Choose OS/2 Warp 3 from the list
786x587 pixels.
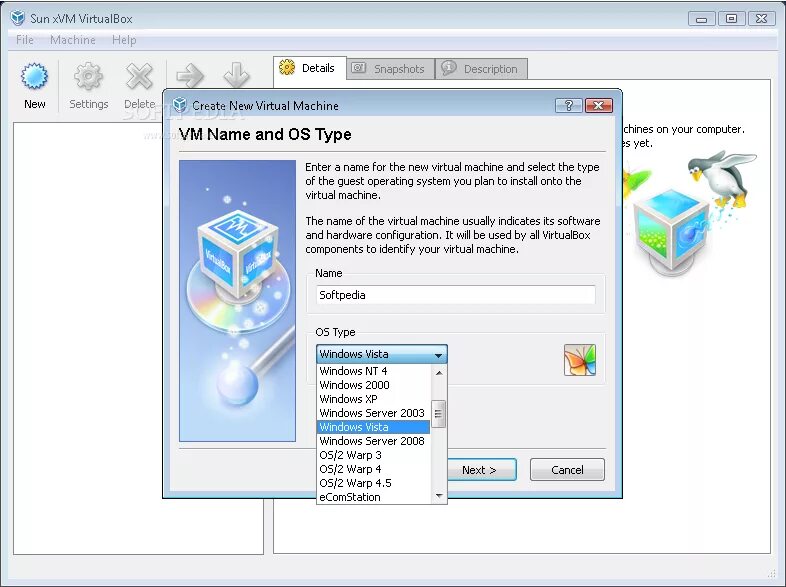[373, 455]
